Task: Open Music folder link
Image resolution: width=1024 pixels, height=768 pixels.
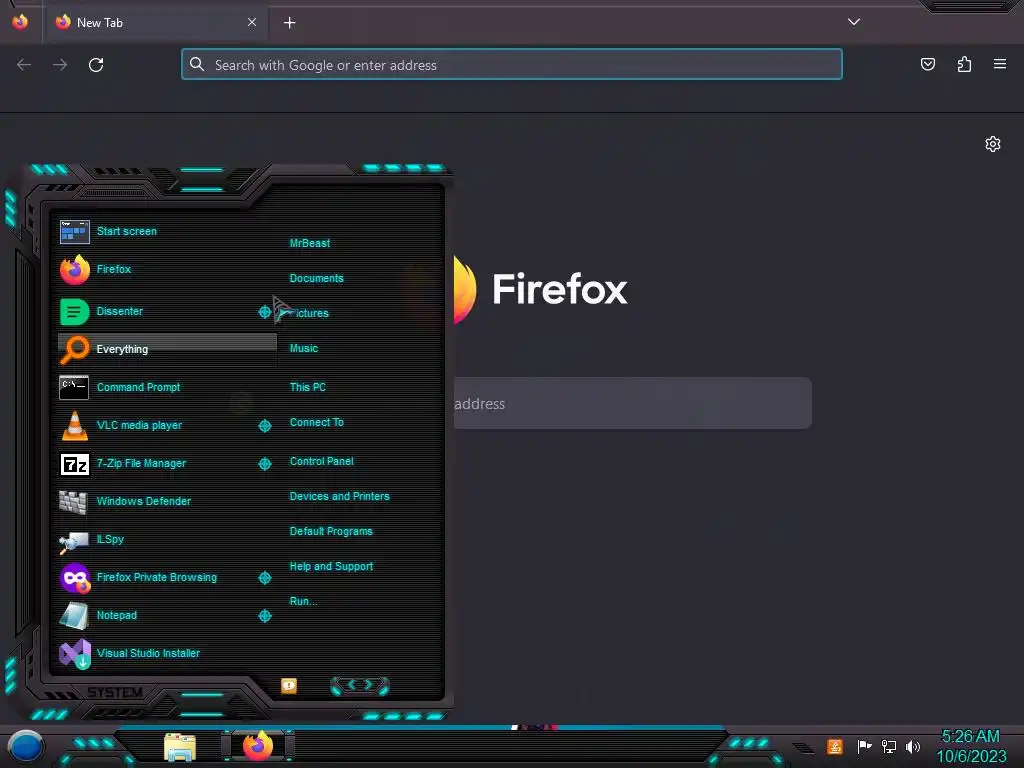Action: pyautogui.click(x=304, y=349)
